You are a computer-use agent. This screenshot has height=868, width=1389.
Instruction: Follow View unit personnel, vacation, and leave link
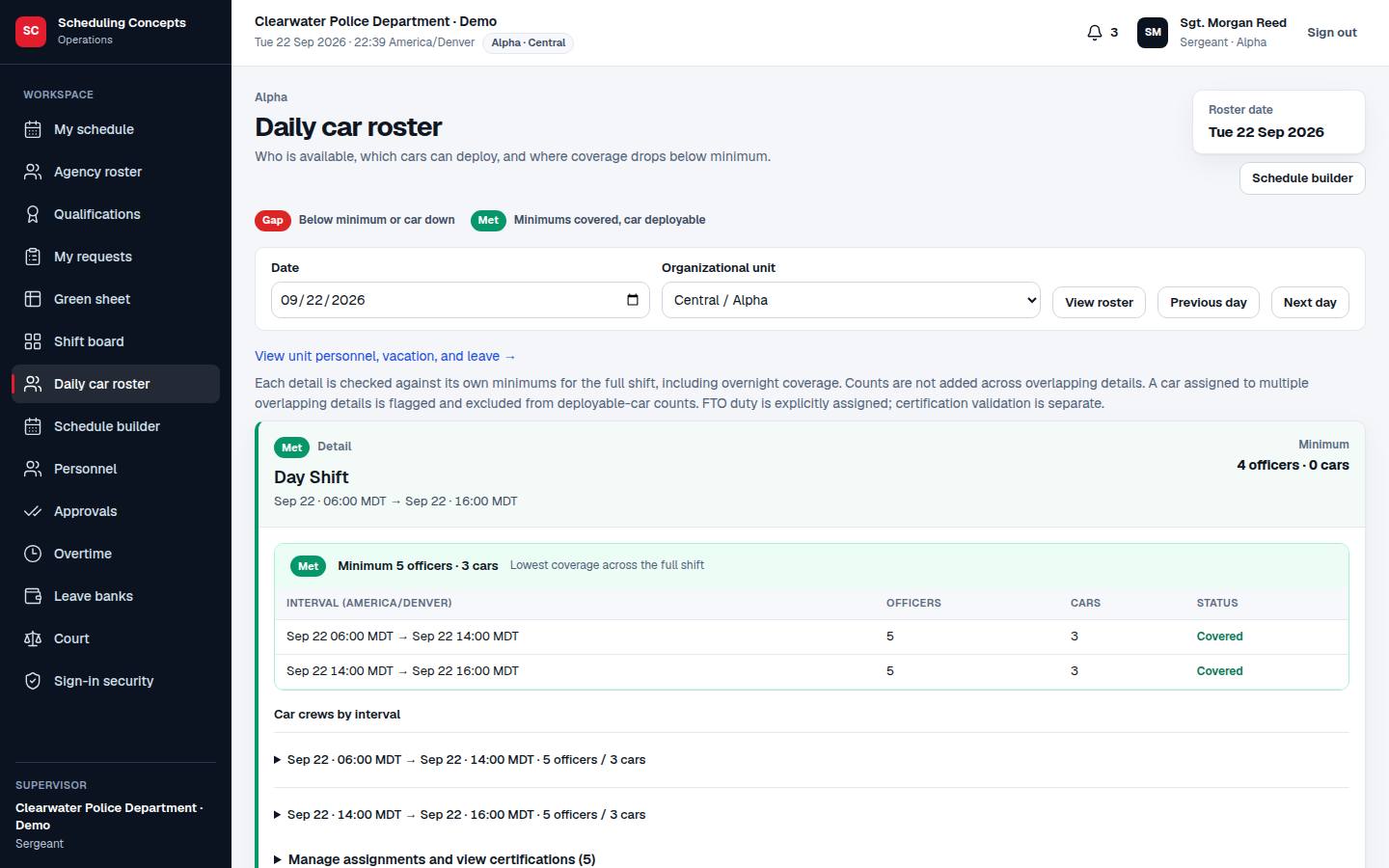pos(385,356)
